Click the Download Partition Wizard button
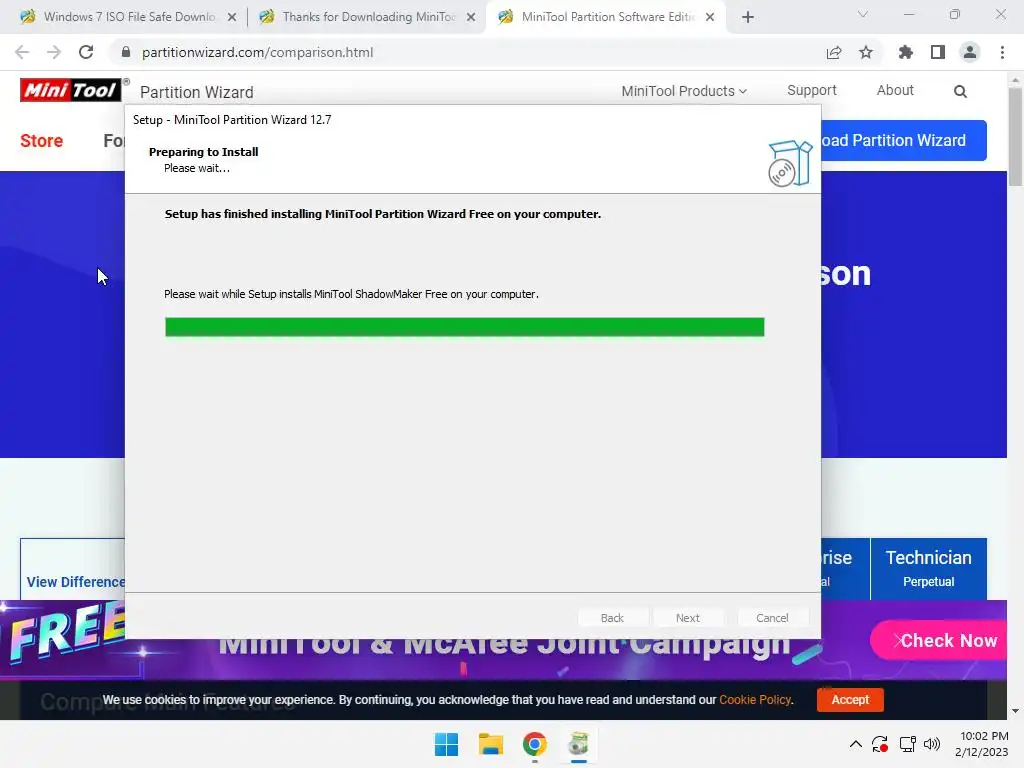Screen dimensions: 1024x768 [904, 140]
